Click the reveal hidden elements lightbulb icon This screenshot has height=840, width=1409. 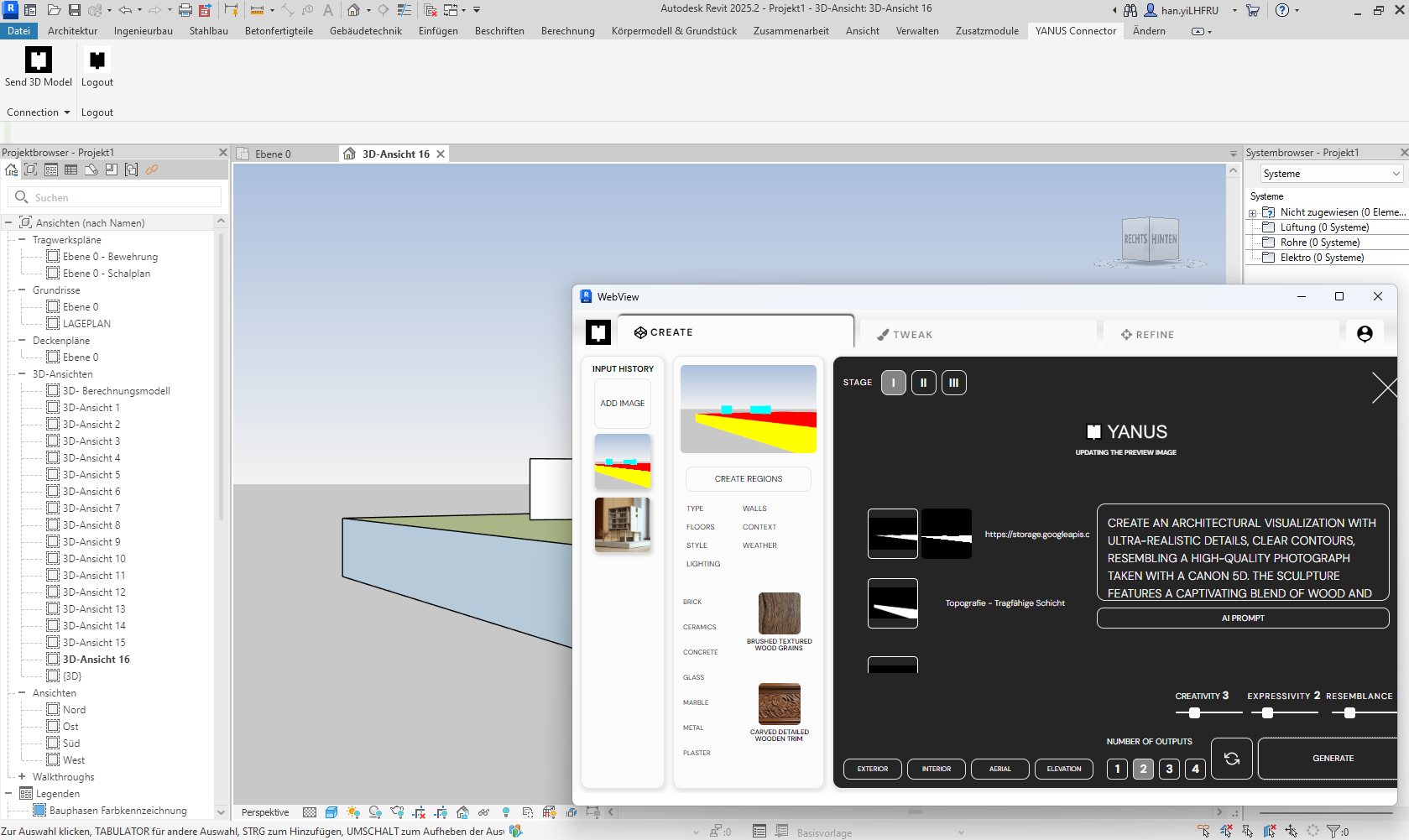pyautogui.click(x=506, y=812)
